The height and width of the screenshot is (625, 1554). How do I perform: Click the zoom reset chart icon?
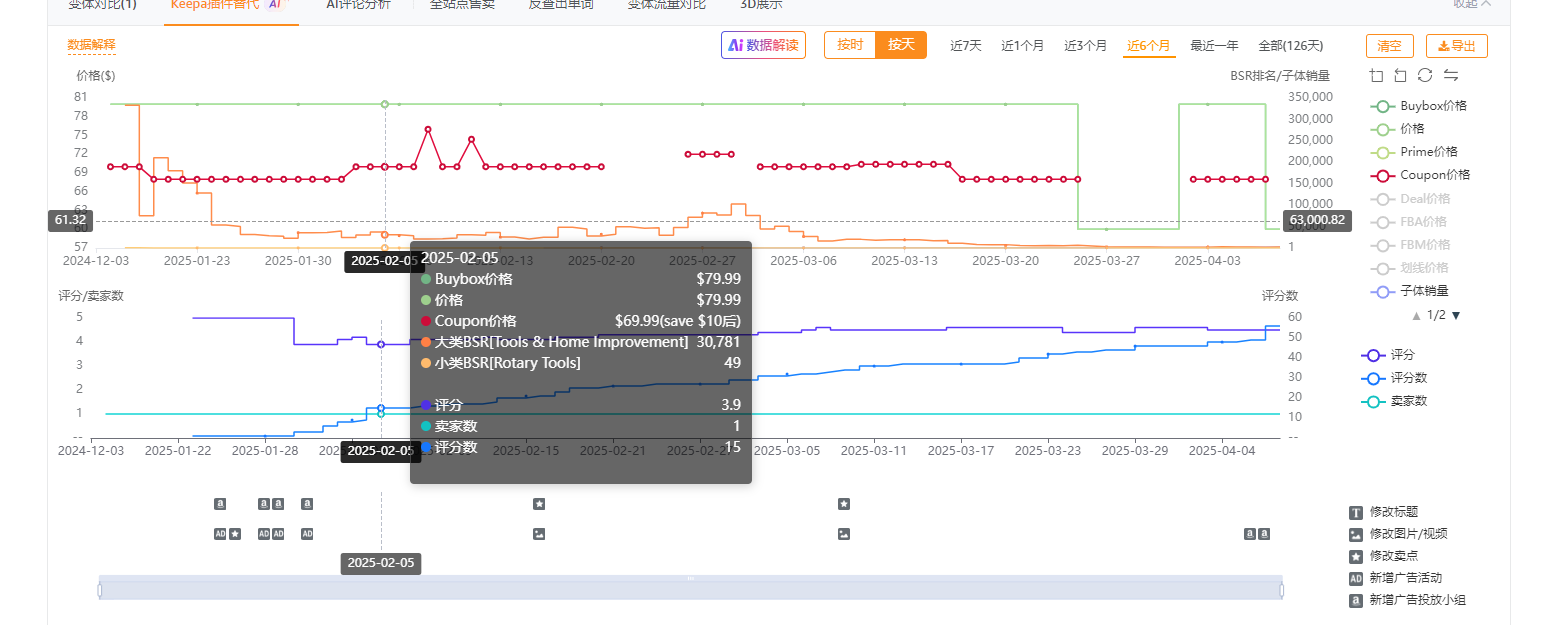coord(1400,75)
